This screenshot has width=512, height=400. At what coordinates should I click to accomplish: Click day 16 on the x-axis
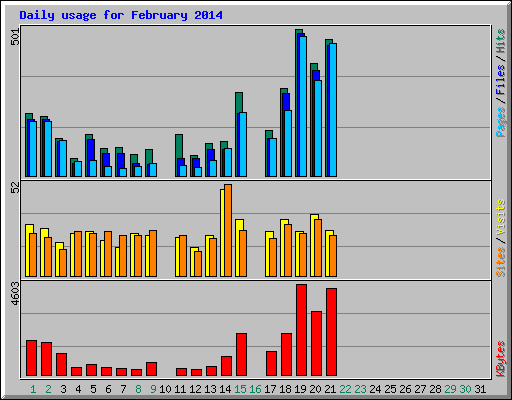(x=255, y=389)
